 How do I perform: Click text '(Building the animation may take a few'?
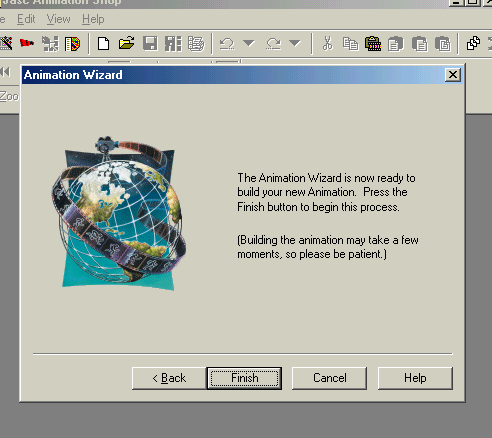[x=328, y=240]
